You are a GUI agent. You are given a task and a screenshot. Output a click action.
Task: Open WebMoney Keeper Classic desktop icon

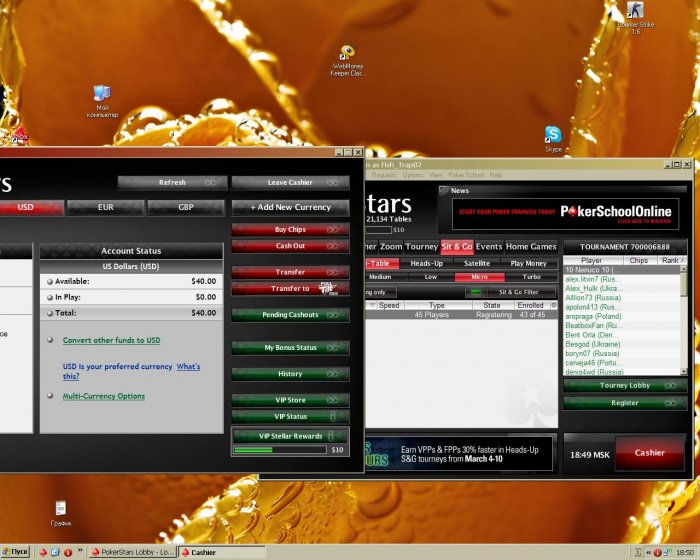click(x=347, y=60)
